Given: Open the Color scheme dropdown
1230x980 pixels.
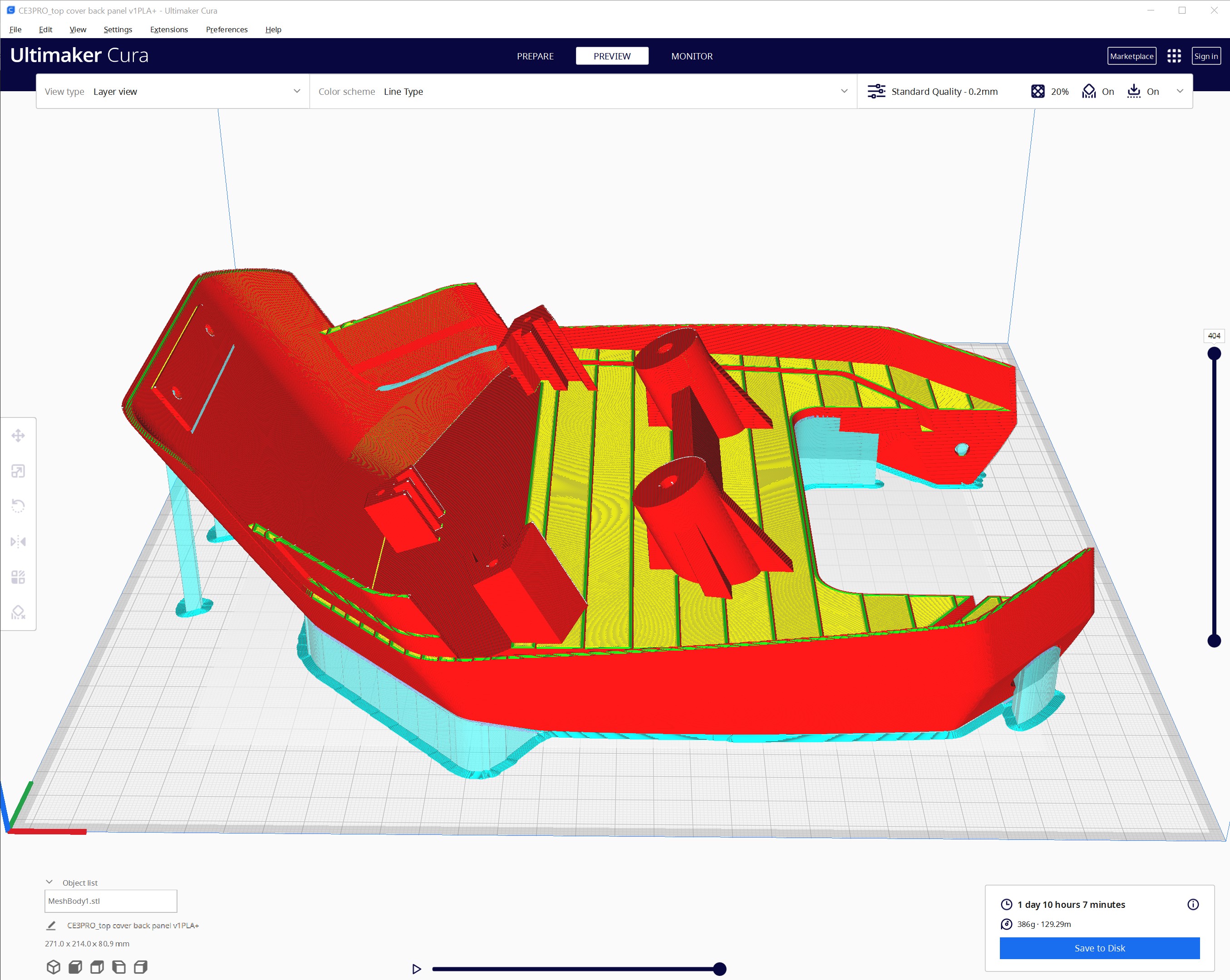Looking at the screenshot, I should click(582, 91).
